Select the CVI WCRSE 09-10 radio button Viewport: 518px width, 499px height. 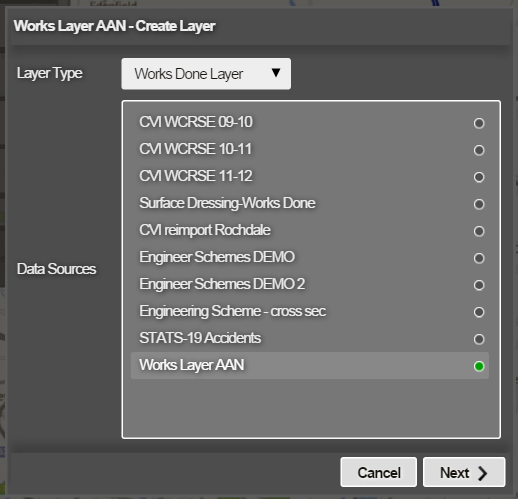[x=479, y=123]
